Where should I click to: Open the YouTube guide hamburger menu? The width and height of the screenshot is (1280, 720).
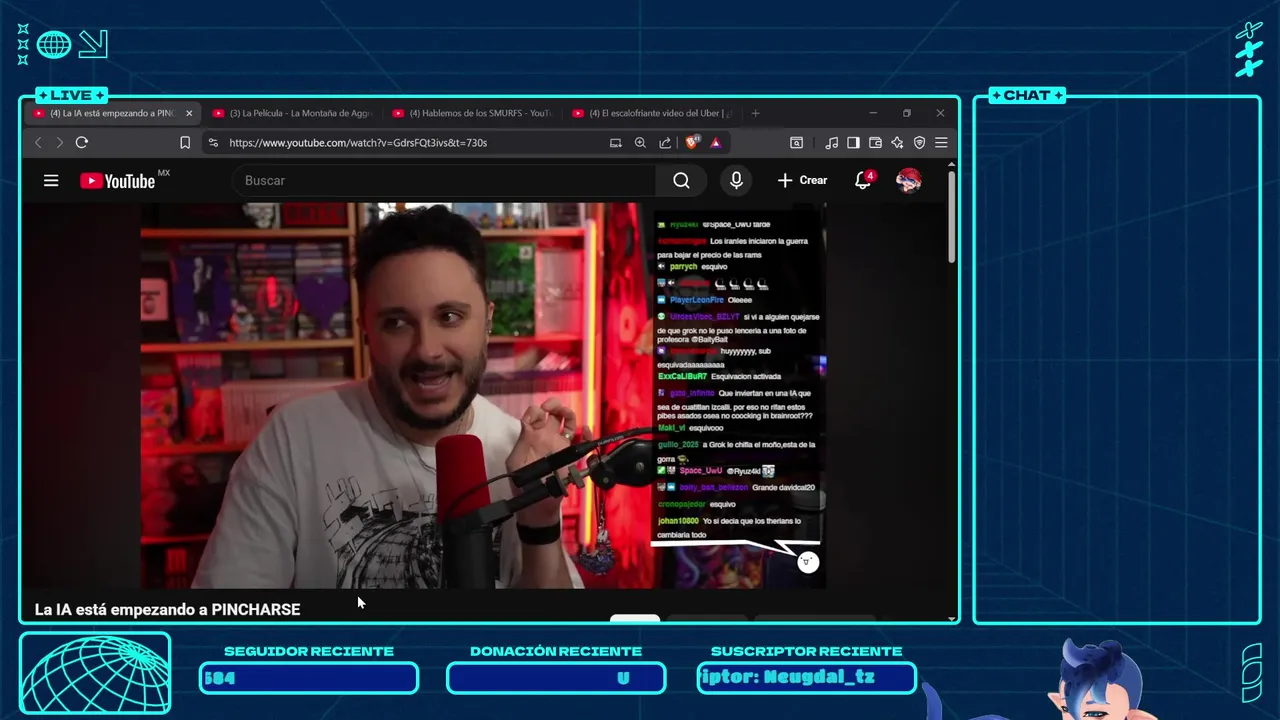point(51,181)
